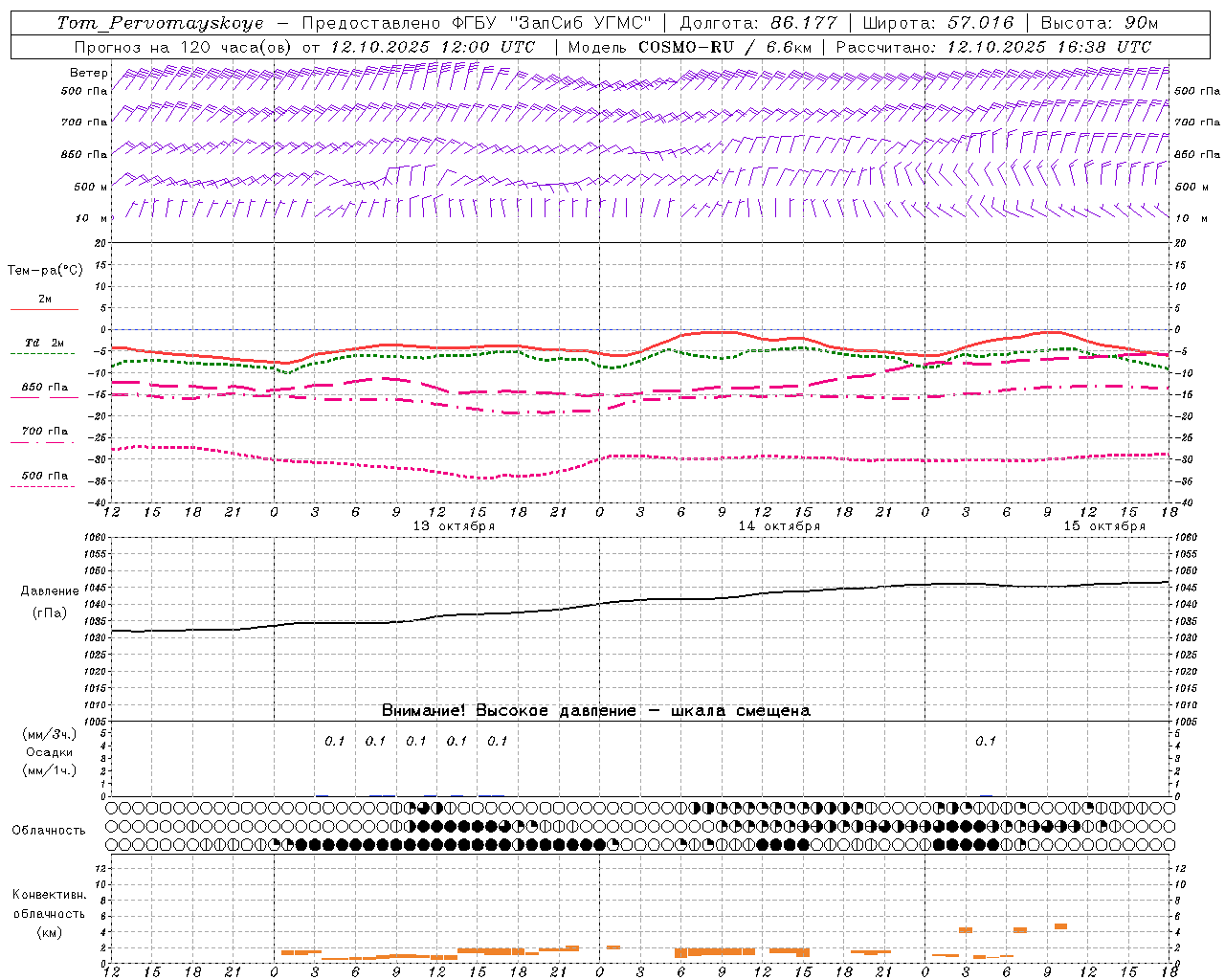Click 'Внимание! Высокое давление — шкала смещена' warning
Image resolution: width=1225 pixels, height=980 pixels.
pos(596,710)
